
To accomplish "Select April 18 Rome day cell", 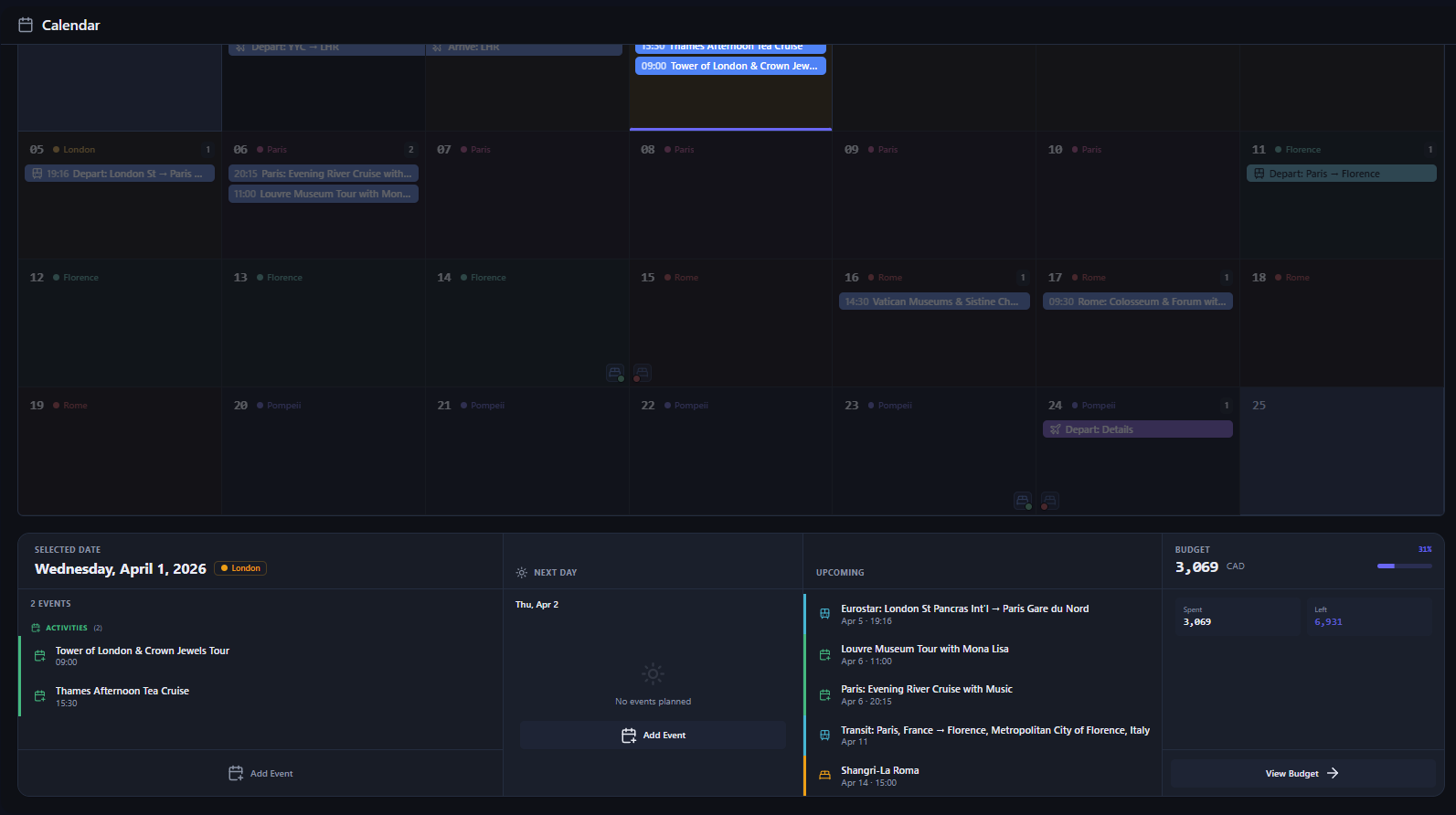I will click(1342, 323).
